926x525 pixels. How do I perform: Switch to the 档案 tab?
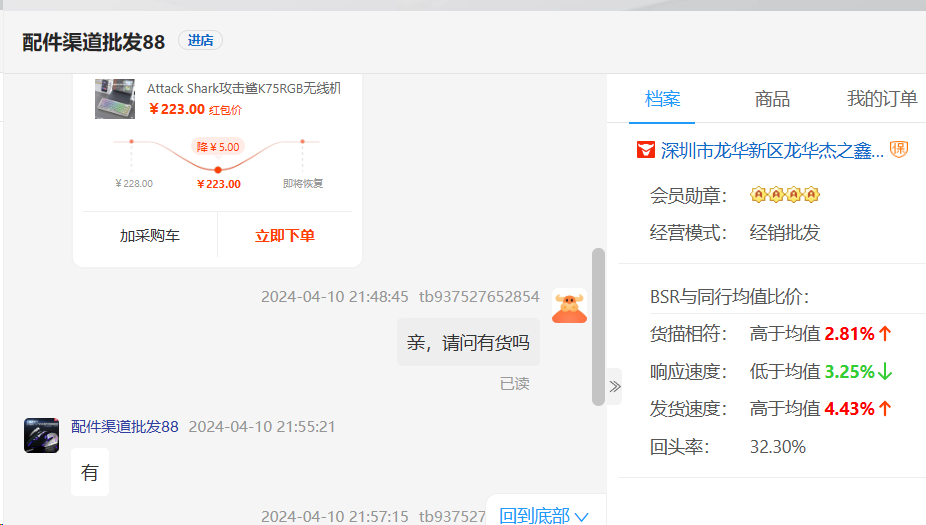(662, 99)
